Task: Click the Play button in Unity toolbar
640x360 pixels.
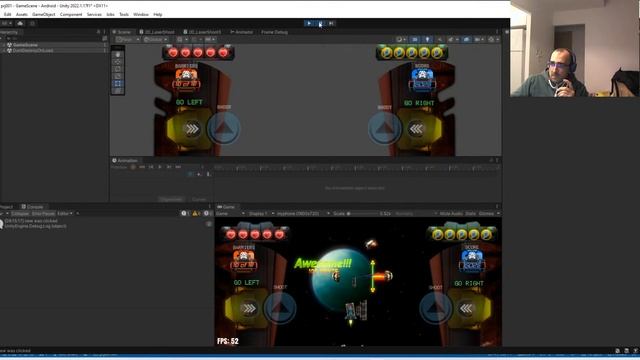Action: [x=309, y=23]
